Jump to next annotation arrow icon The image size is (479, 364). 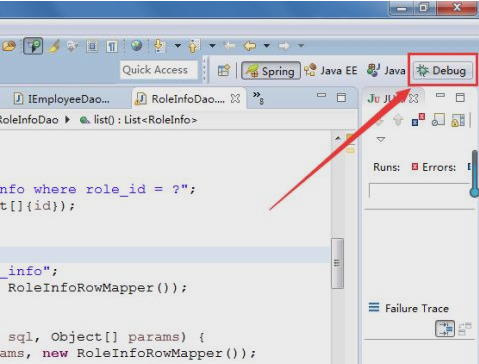160,45
